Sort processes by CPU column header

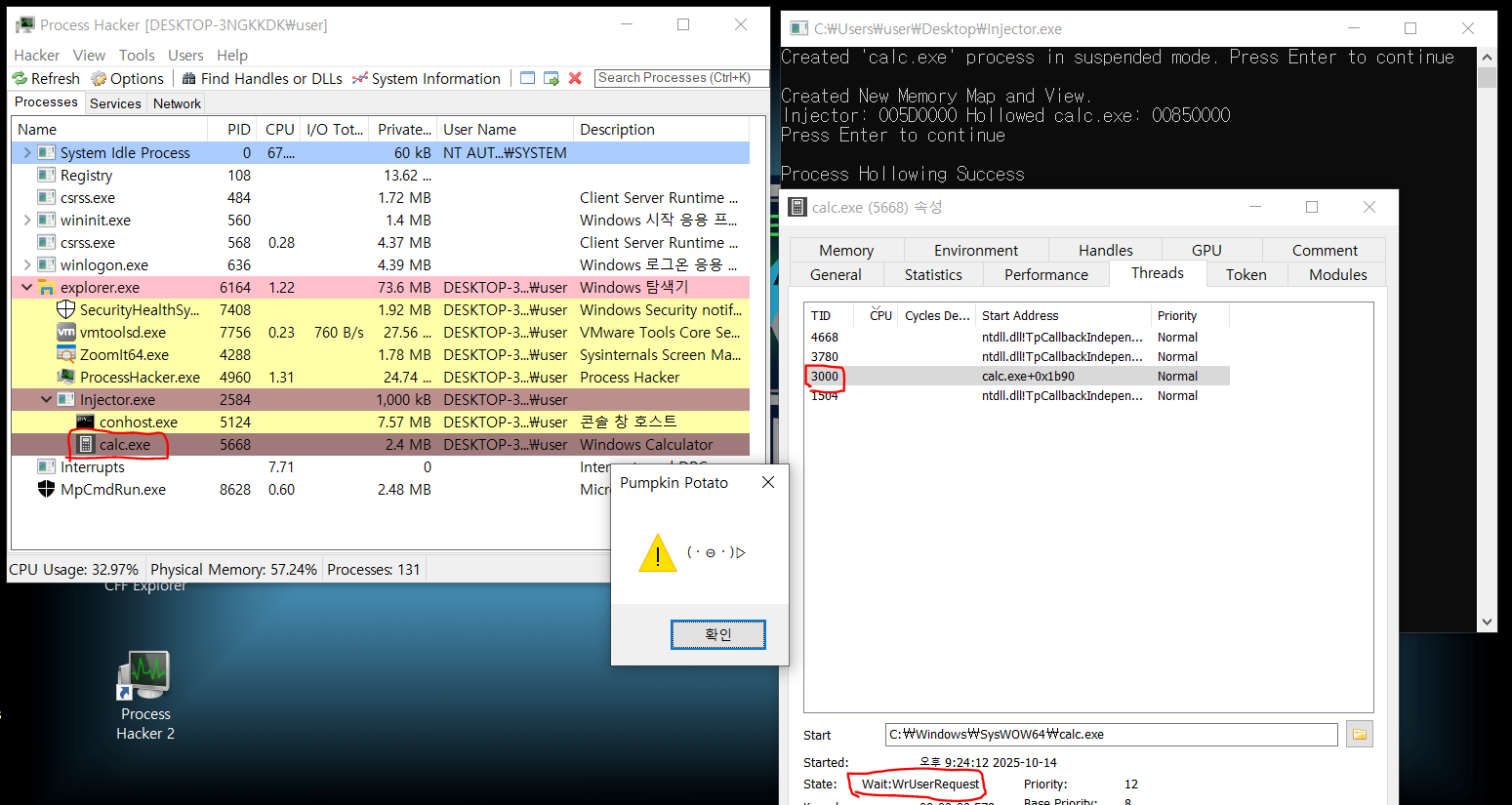point(279,129)
